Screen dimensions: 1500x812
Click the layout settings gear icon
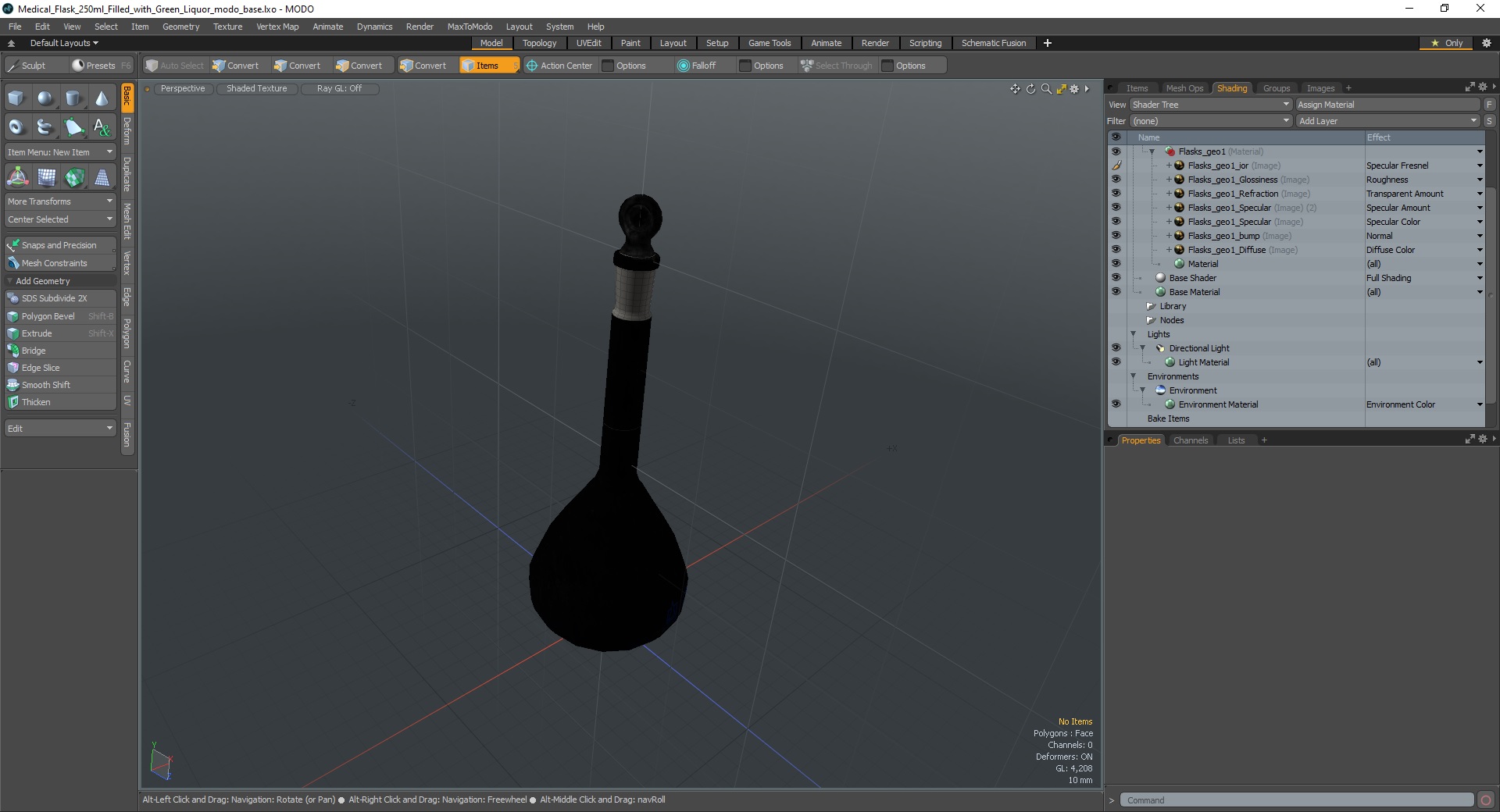tap(1486, 43)
